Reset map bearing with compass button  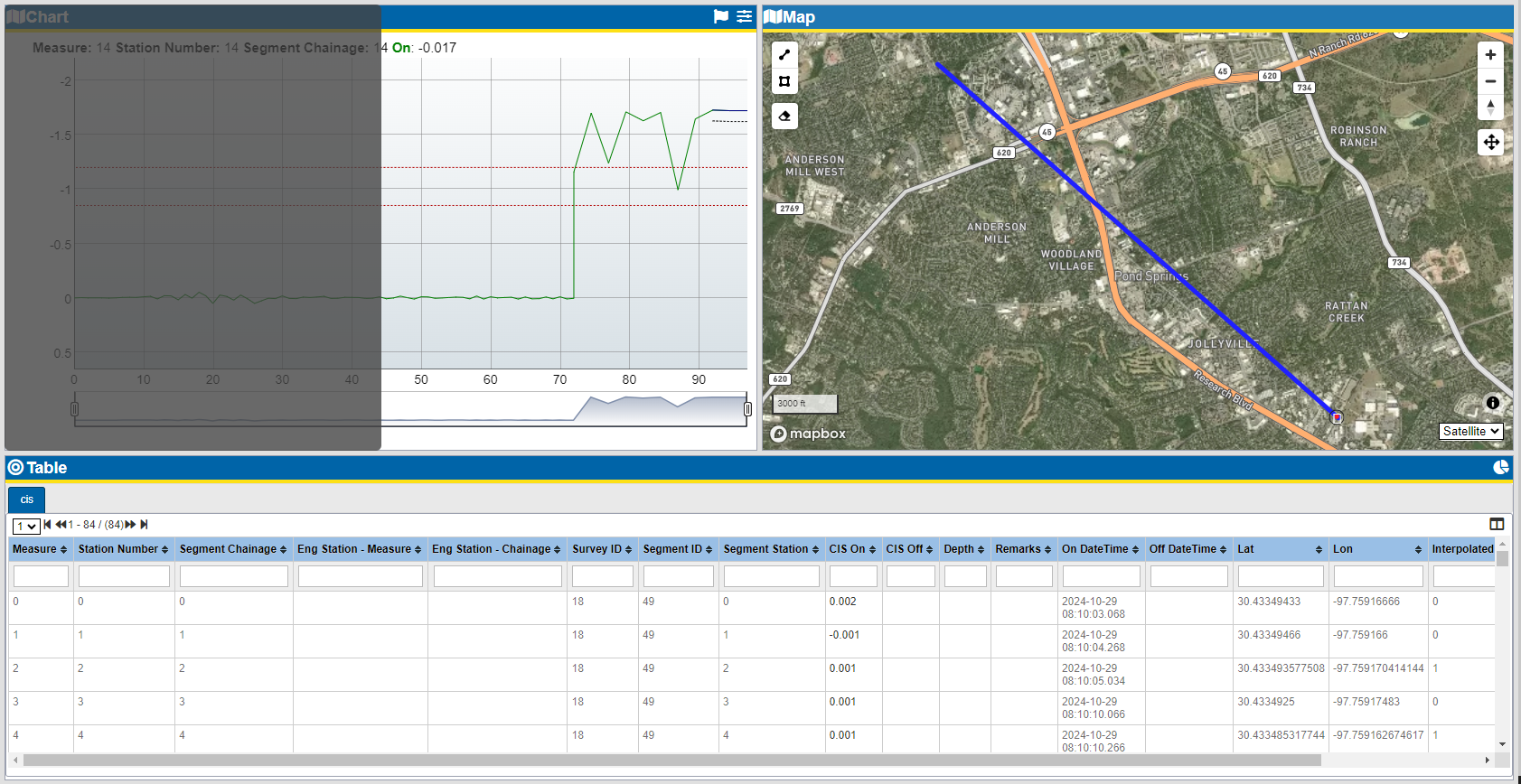[1490, 107]
